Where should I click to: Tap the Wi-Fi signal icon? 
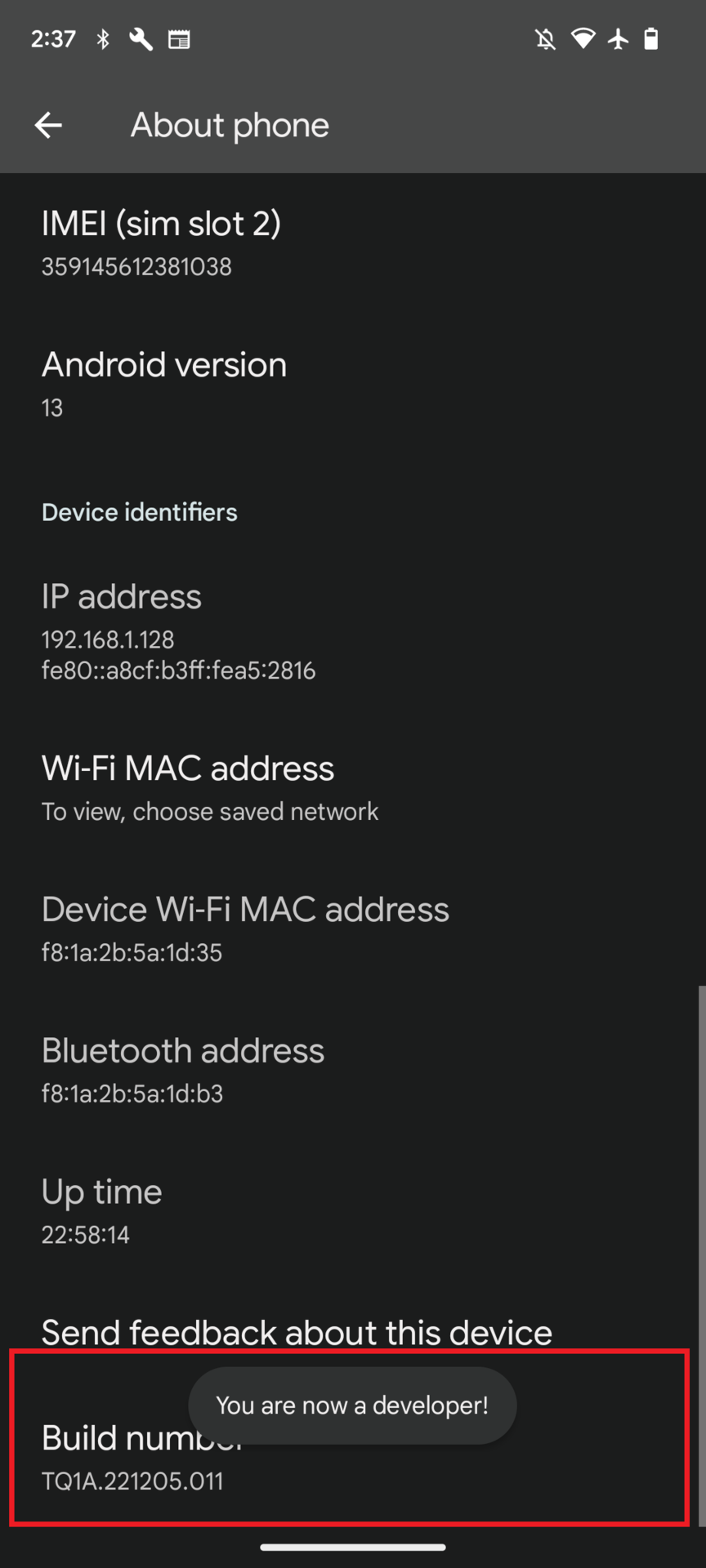[583, 38]
